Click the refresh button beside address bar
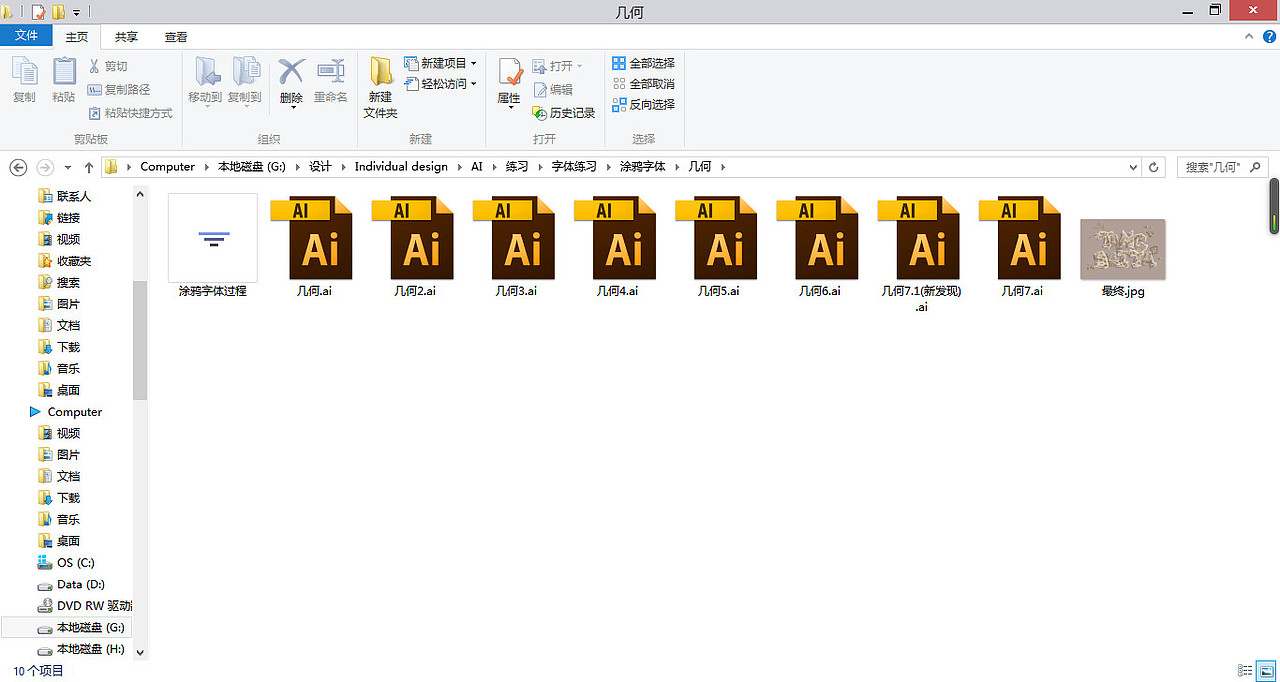Screen dimensions: 1280x682 point(1154,167)
